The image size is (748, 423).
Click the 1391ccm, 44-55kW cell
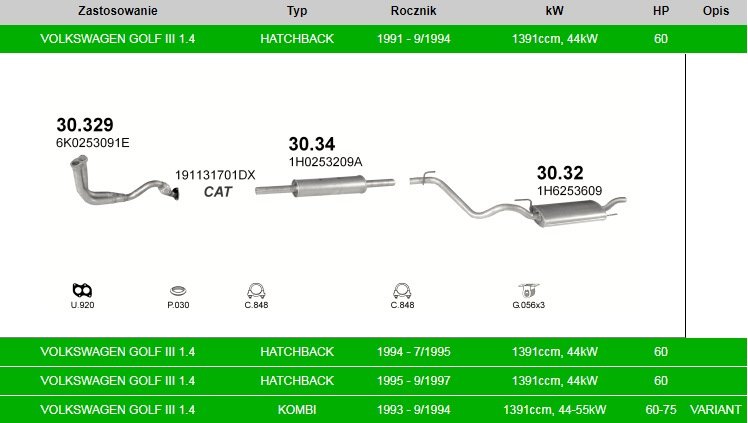[554, 410]
